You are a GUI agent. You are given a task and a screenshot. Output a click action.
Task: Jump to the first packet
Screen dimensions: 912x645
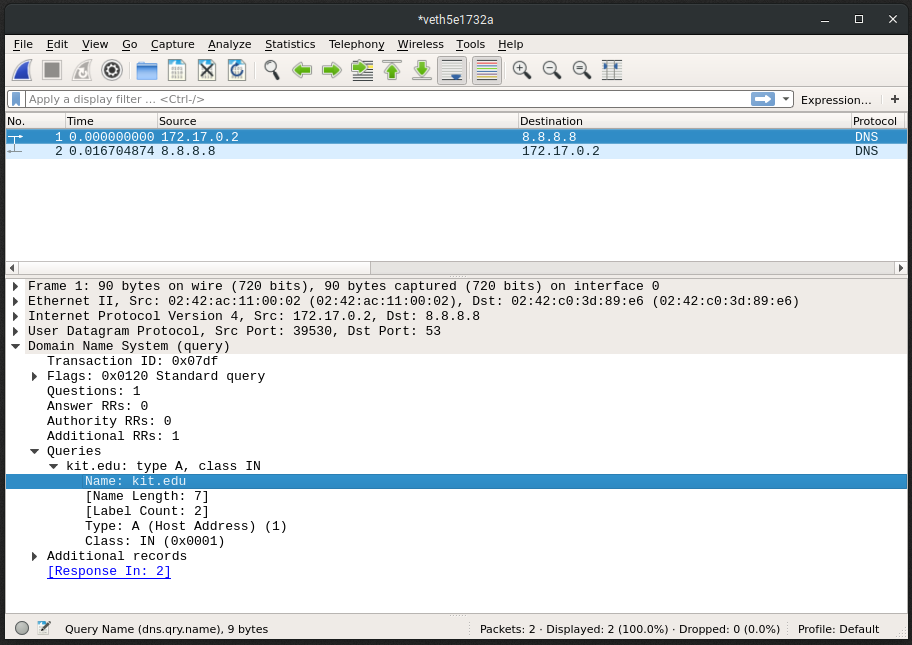pyautogui.click(x=392, y=70)
